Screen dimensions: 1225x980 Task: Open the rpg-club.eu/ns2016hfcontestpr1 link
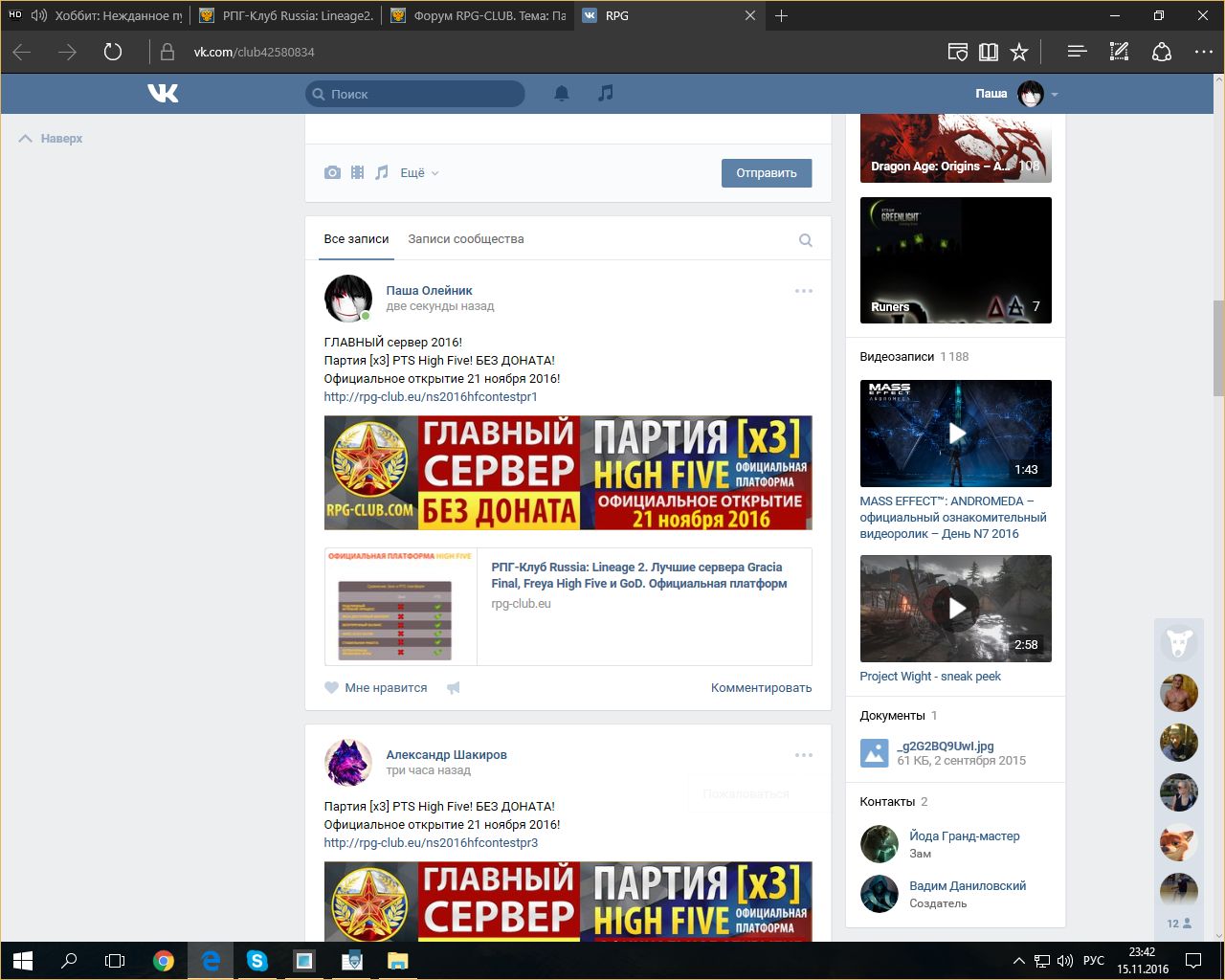[x=431, y=396]
